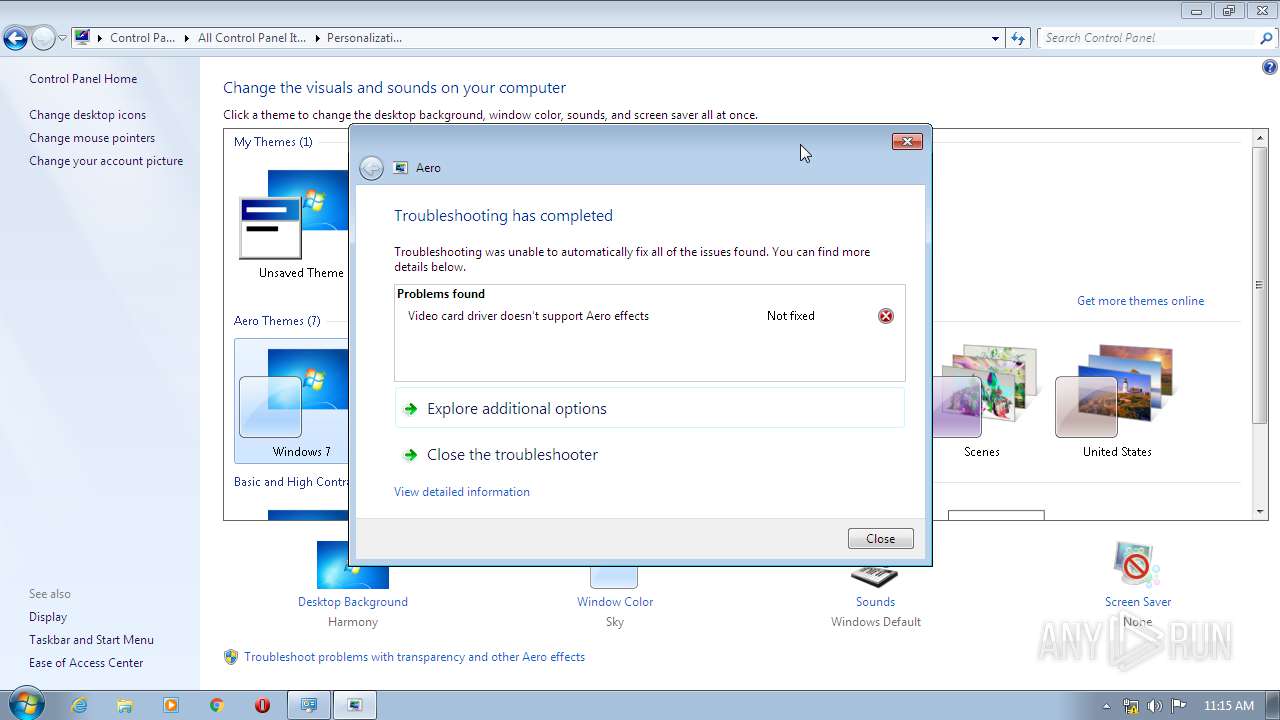1280x720 pixels.
Task: Click the Action Center flag tray icon
Action: 1179,705
